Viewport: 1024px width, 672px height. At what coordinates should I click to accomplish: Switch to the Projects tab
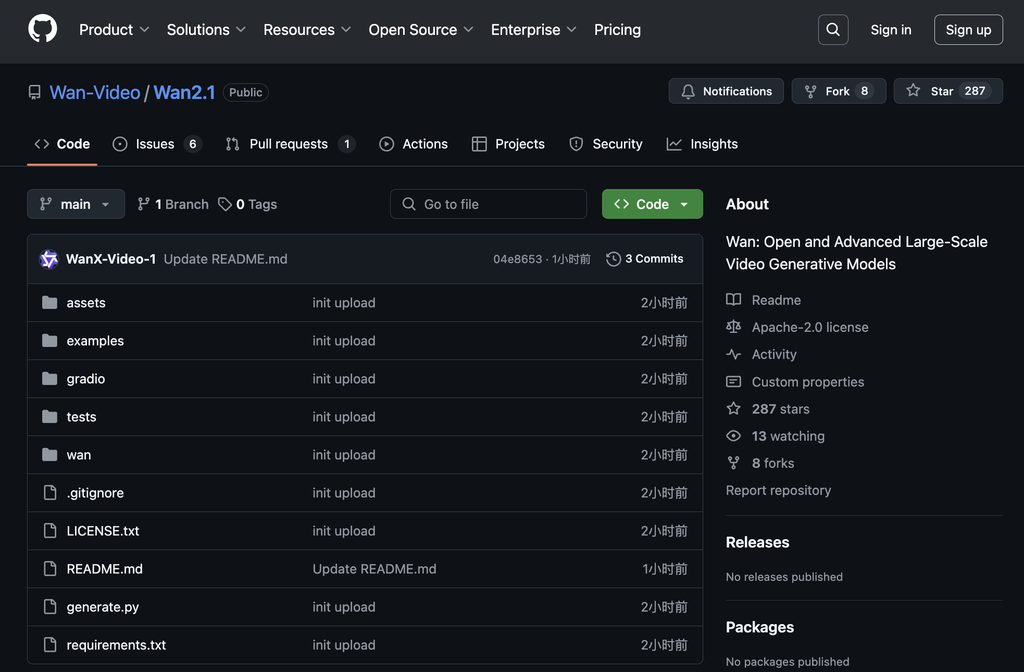[508, 144]
